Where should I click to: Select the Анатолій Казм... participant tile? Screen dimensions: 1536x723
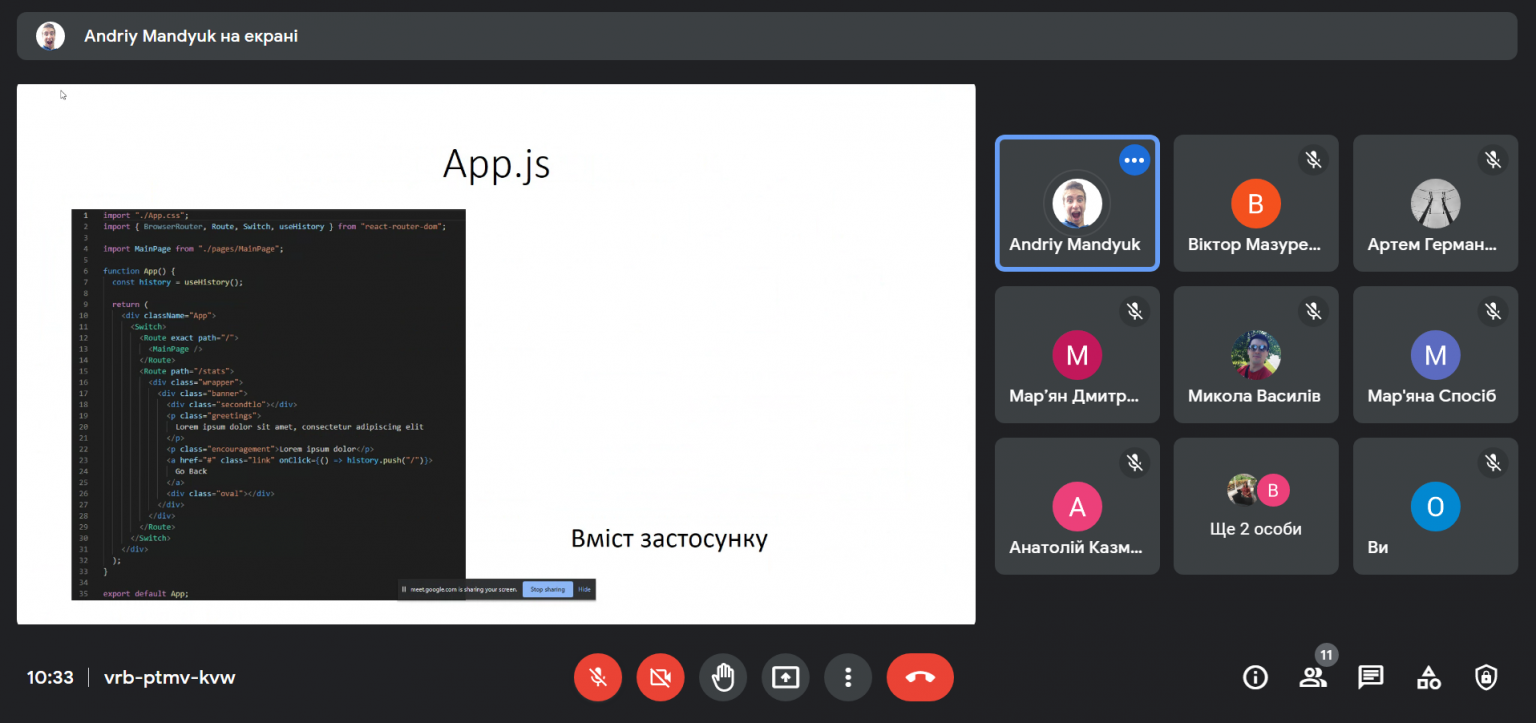click(x=1077, y=506)
